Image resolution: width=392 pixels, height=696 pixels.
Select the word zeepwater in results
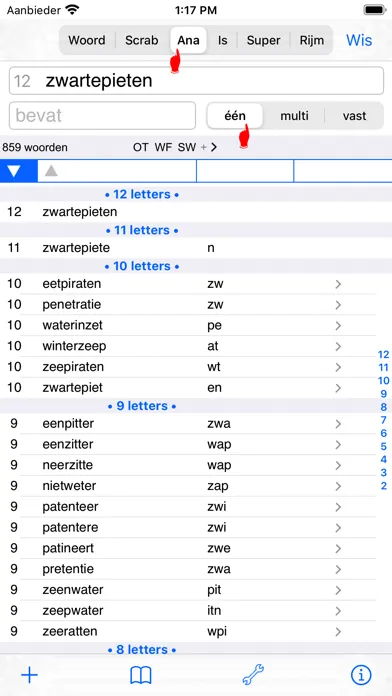point(73,611)
